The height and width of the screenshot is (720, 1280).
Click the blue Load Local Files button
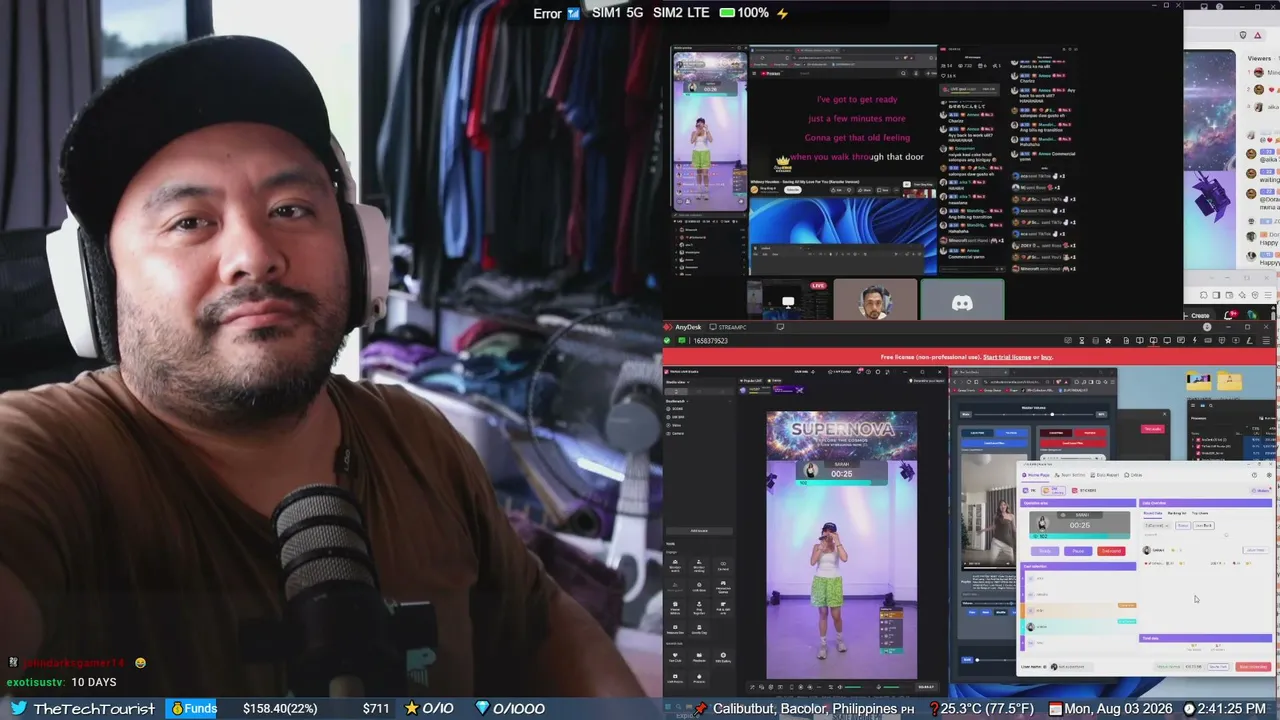click(993, 443)
